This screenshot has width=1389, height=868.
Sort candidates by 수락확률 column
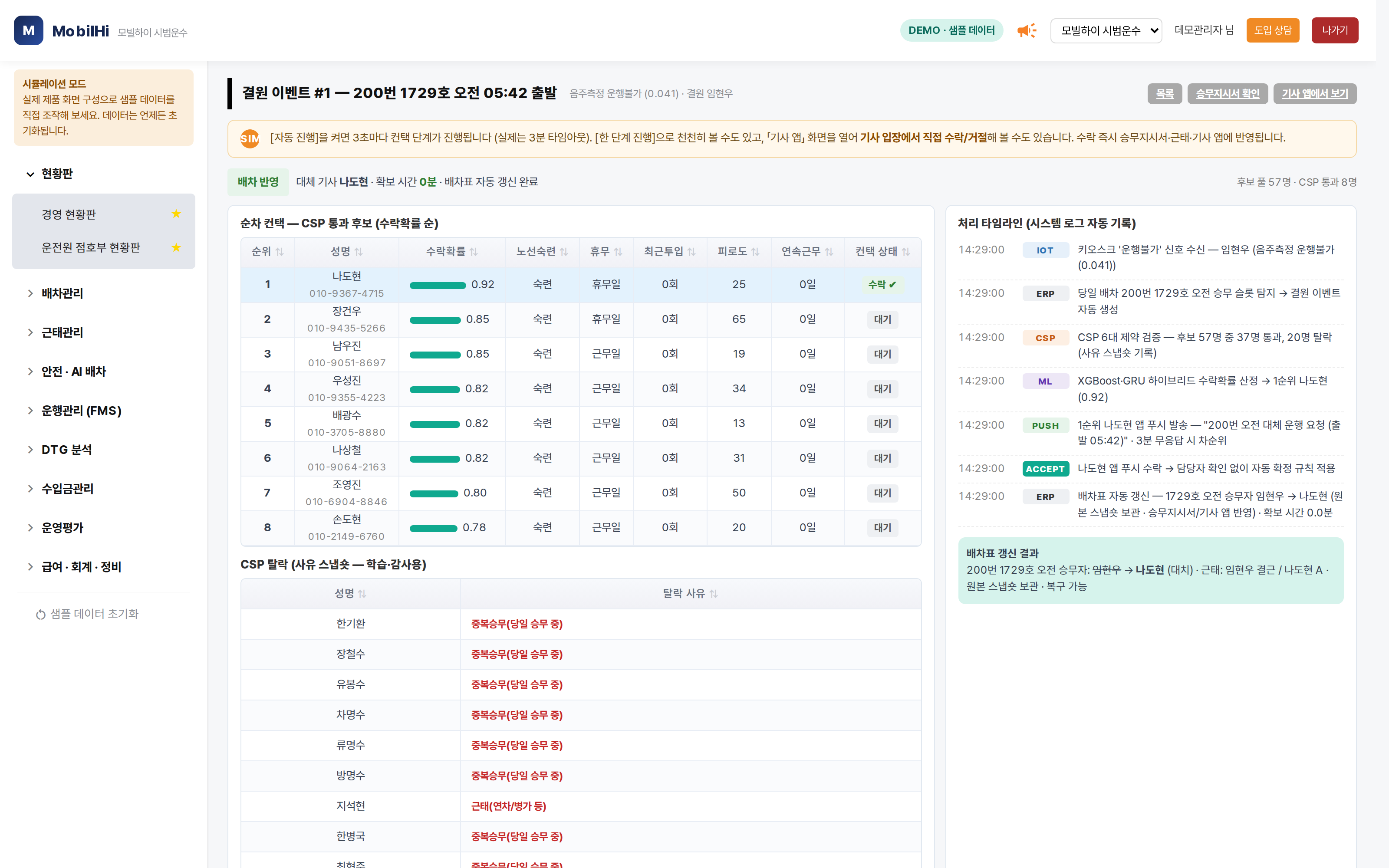pos(452,251)
